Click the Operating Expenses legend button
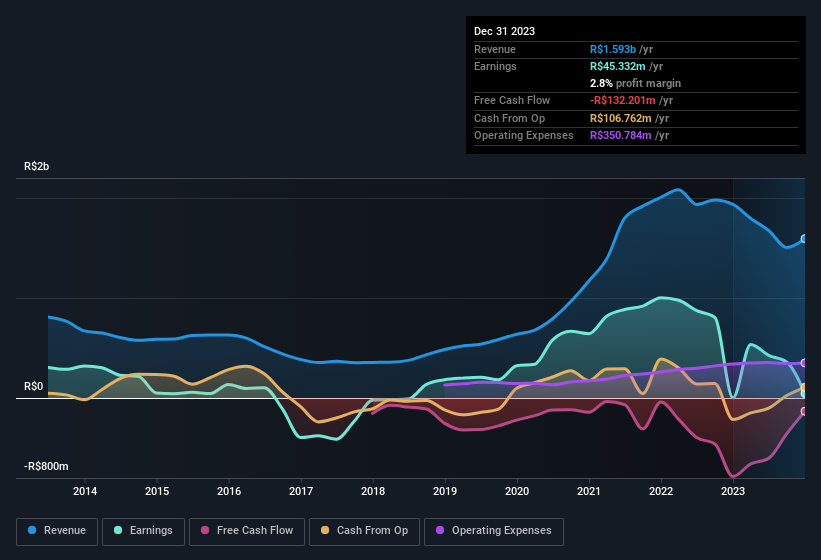 494,531
